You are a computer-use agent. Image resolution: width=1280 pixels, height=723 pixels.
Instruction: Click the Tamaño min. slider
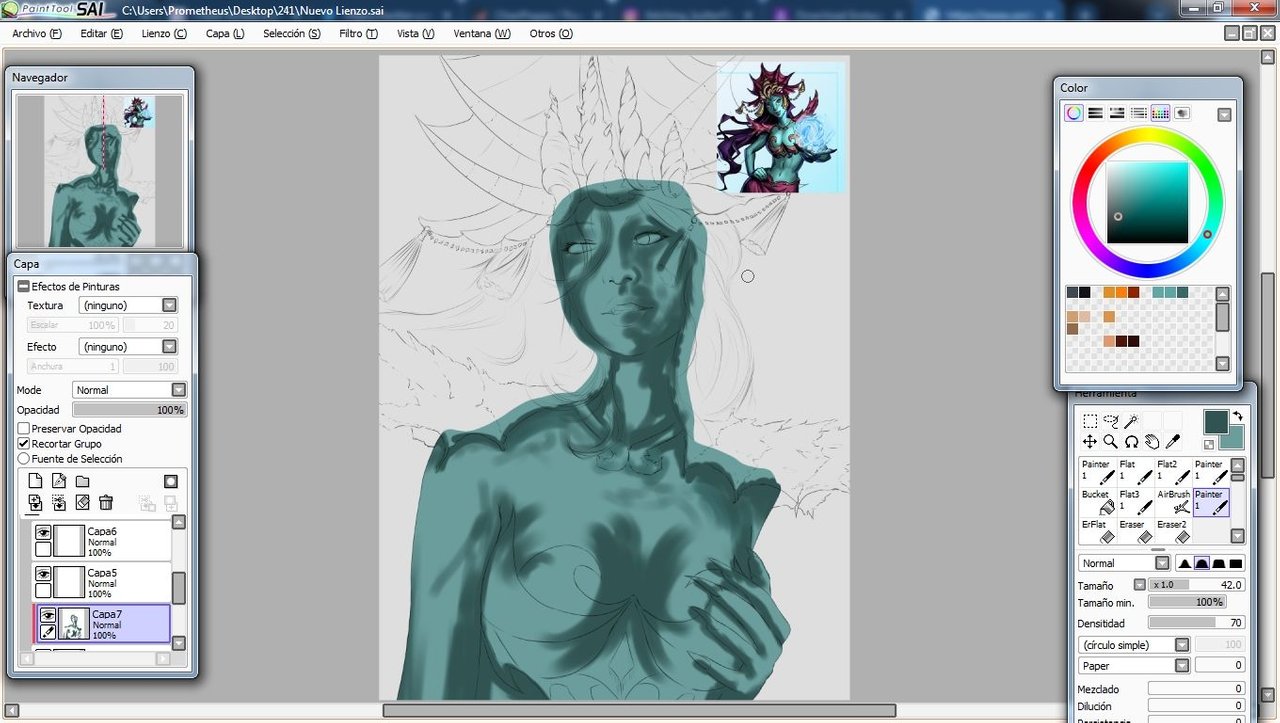(1187, 602)
